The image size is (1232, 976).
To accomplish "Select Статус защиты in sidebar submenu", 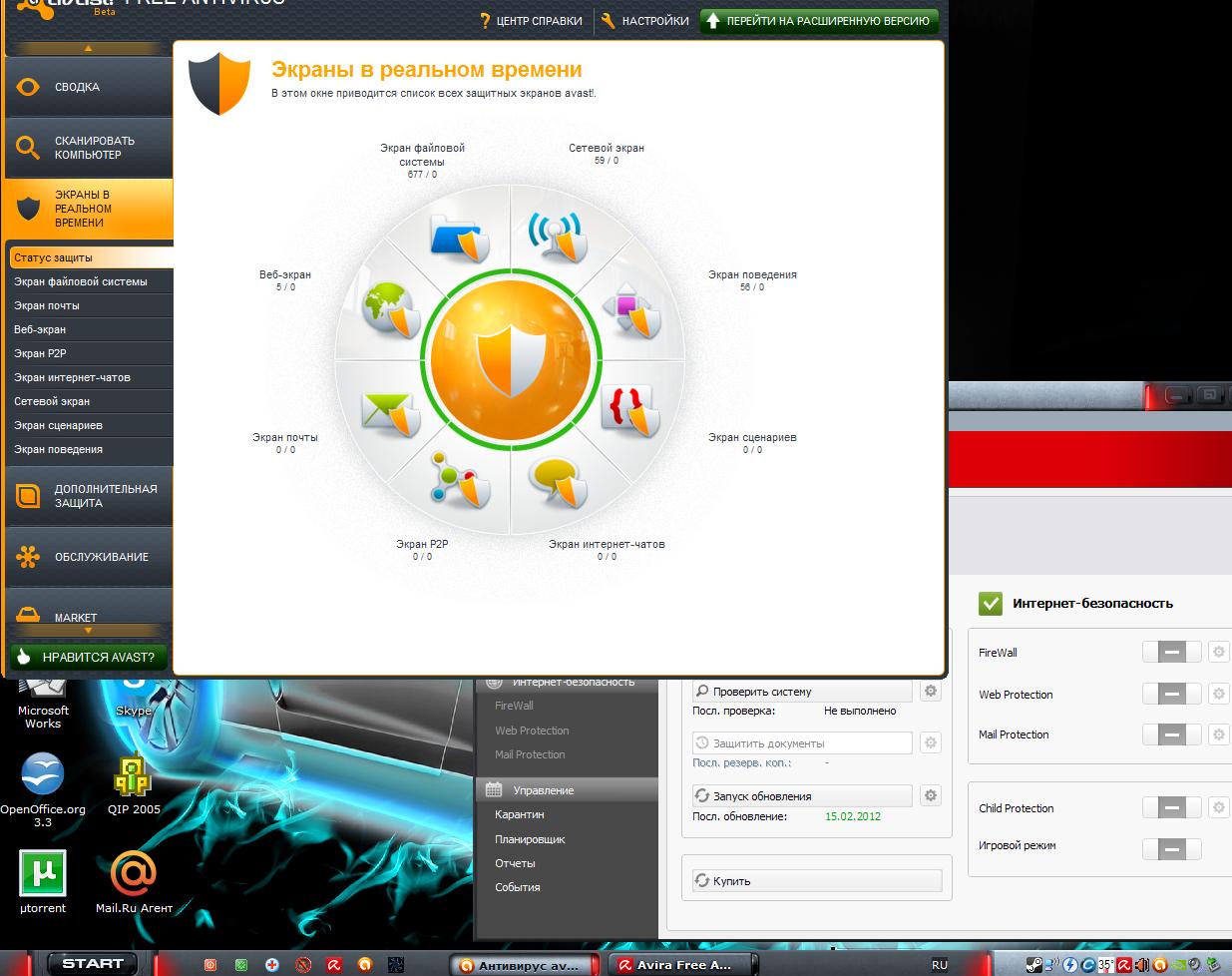I will (92, 257).
